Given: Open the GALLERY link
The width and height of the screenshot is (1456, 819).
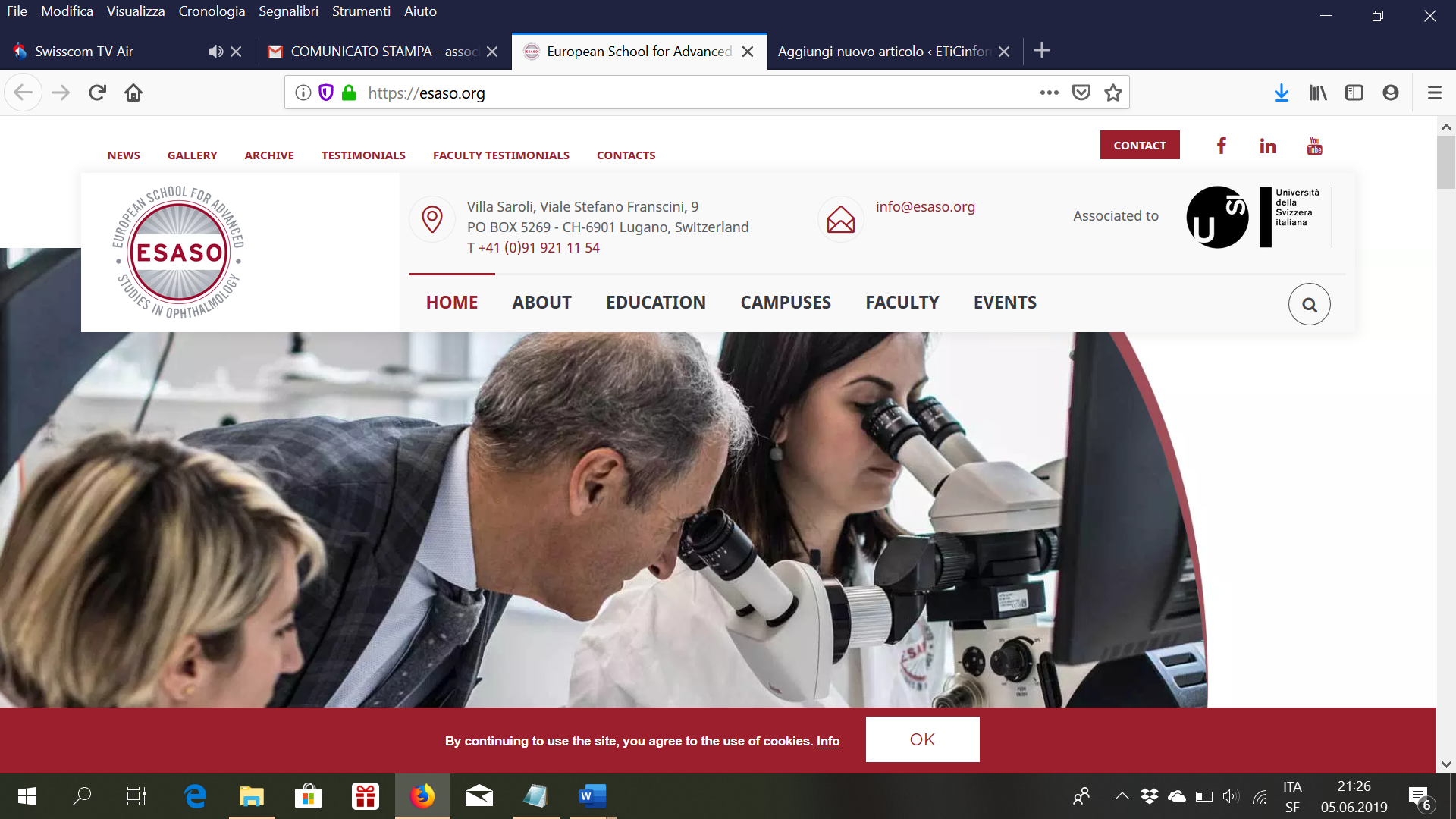Looking at the screenshot, I should [192, 155].
